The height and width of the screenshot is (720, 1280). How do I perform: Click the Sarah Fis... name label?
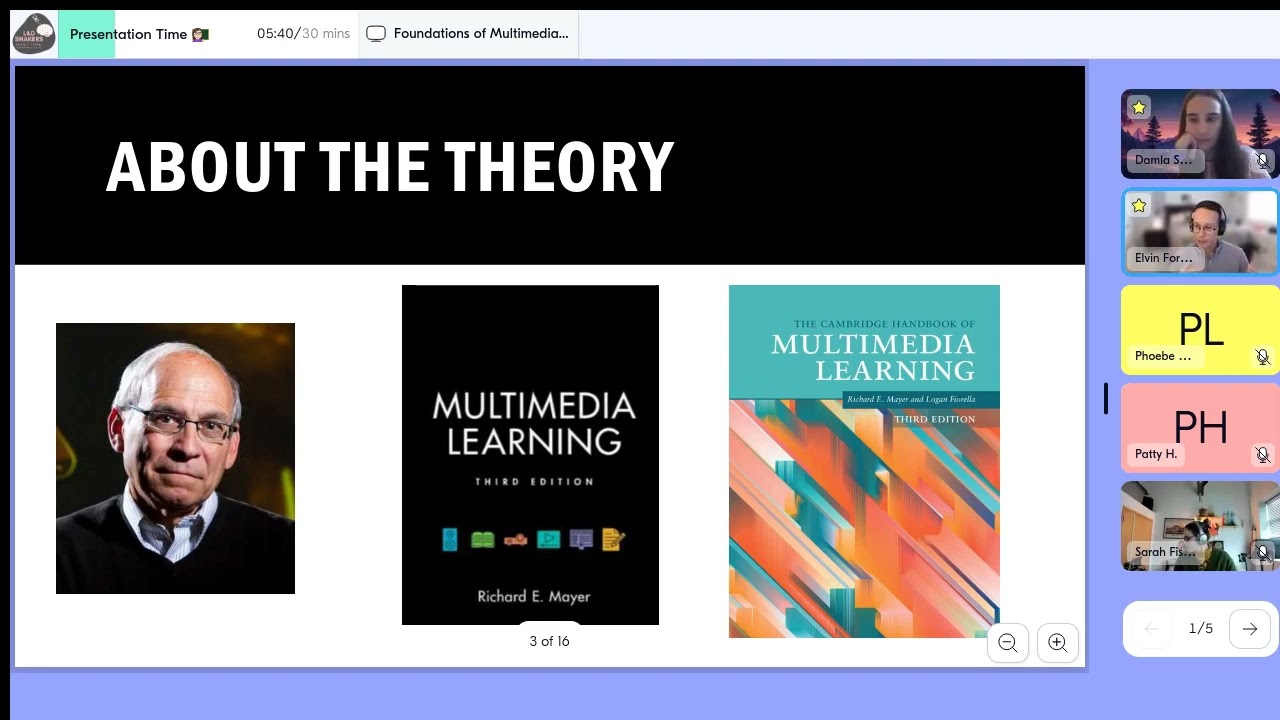click(1165, 552)
